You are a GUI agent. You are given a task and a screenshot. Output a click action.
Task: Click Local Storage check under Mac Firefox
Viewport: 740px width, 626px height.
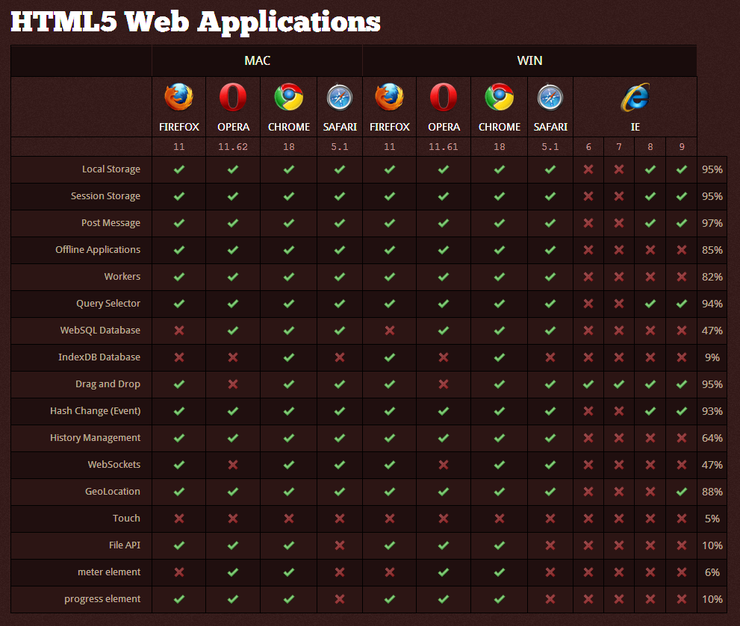(x=179, y=169)
